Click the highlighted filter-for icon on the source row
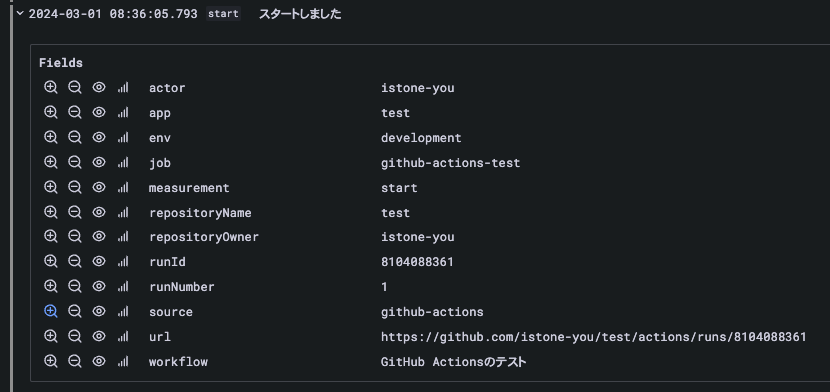 pyautogui.click(x=50, y=312)
